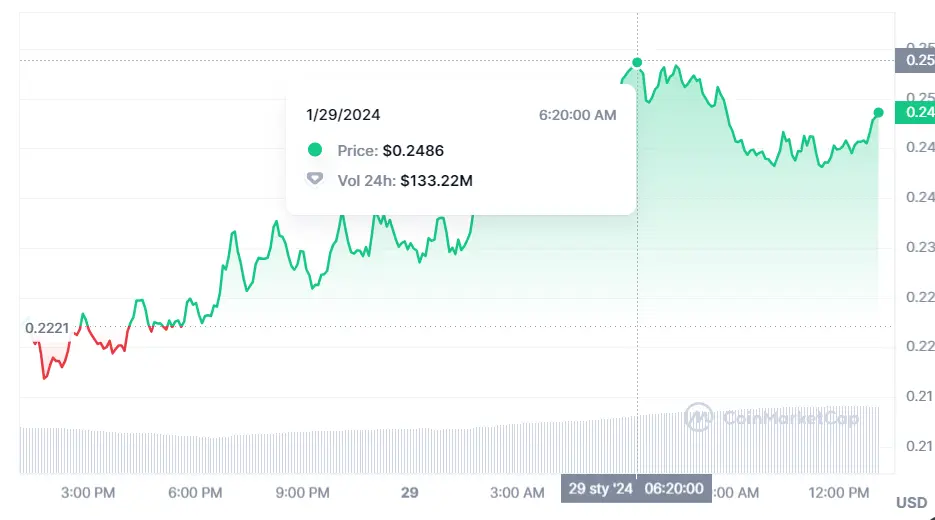Screen dimensions: 935x520
Task: Click the Vol 24h icon in tooltip
Action: click(x=315, y=180)
